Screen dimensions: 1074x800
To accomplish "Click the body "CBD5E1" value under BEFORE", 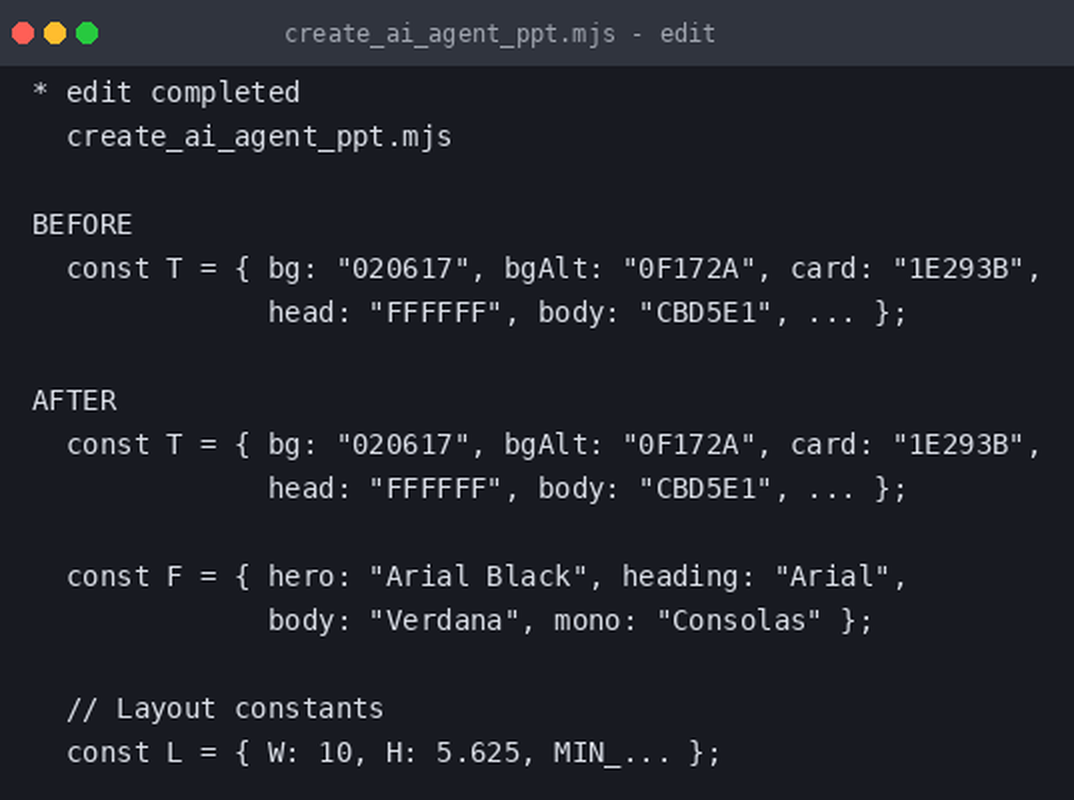I will click(x=705, y=312).
